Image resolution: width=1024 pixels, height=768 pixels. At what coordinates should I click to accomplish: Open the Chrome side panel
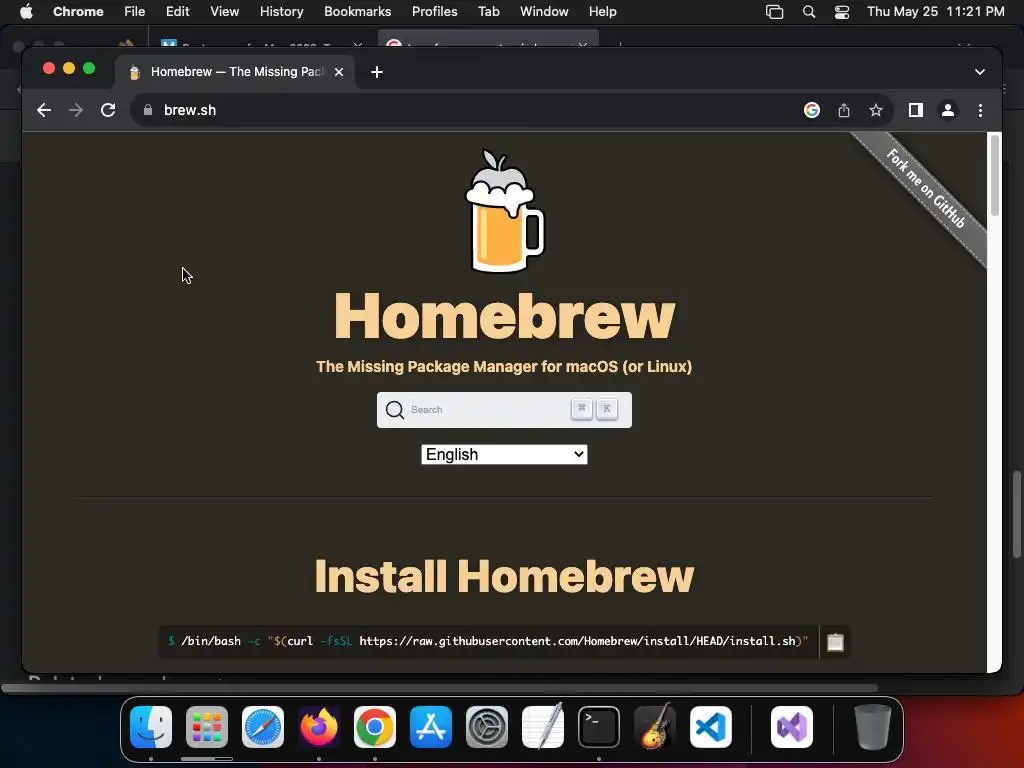click(916, 110)
